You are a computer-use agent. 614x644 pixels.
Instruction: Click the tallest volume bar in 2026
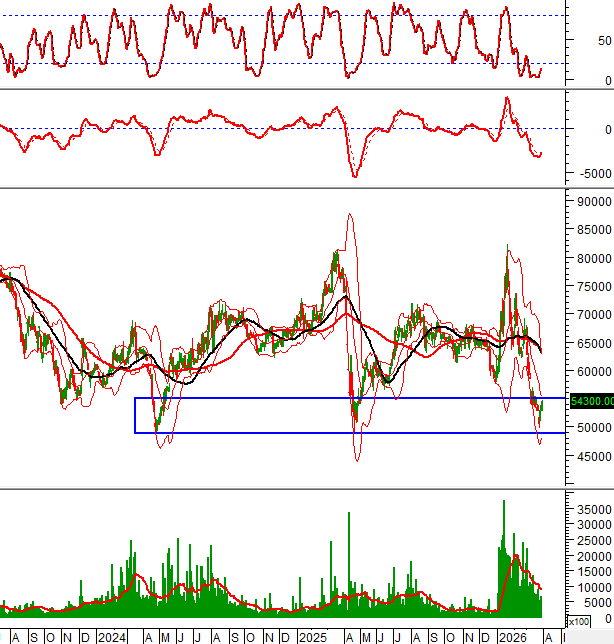pos(503,502)
